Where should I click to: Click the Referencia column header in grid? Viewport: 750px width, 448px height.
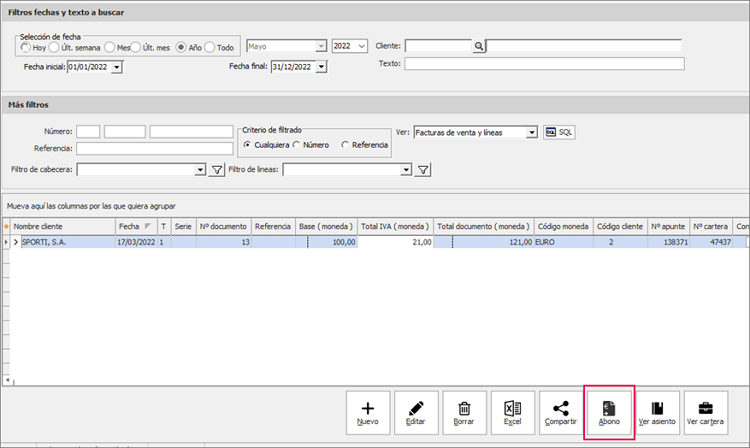(273, 227)
